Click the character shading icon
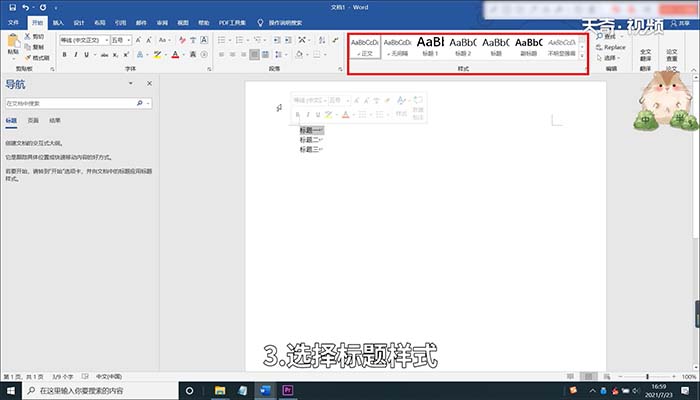Image resolution: width=700 pixels, height=400 pixels. click(193, 54)
